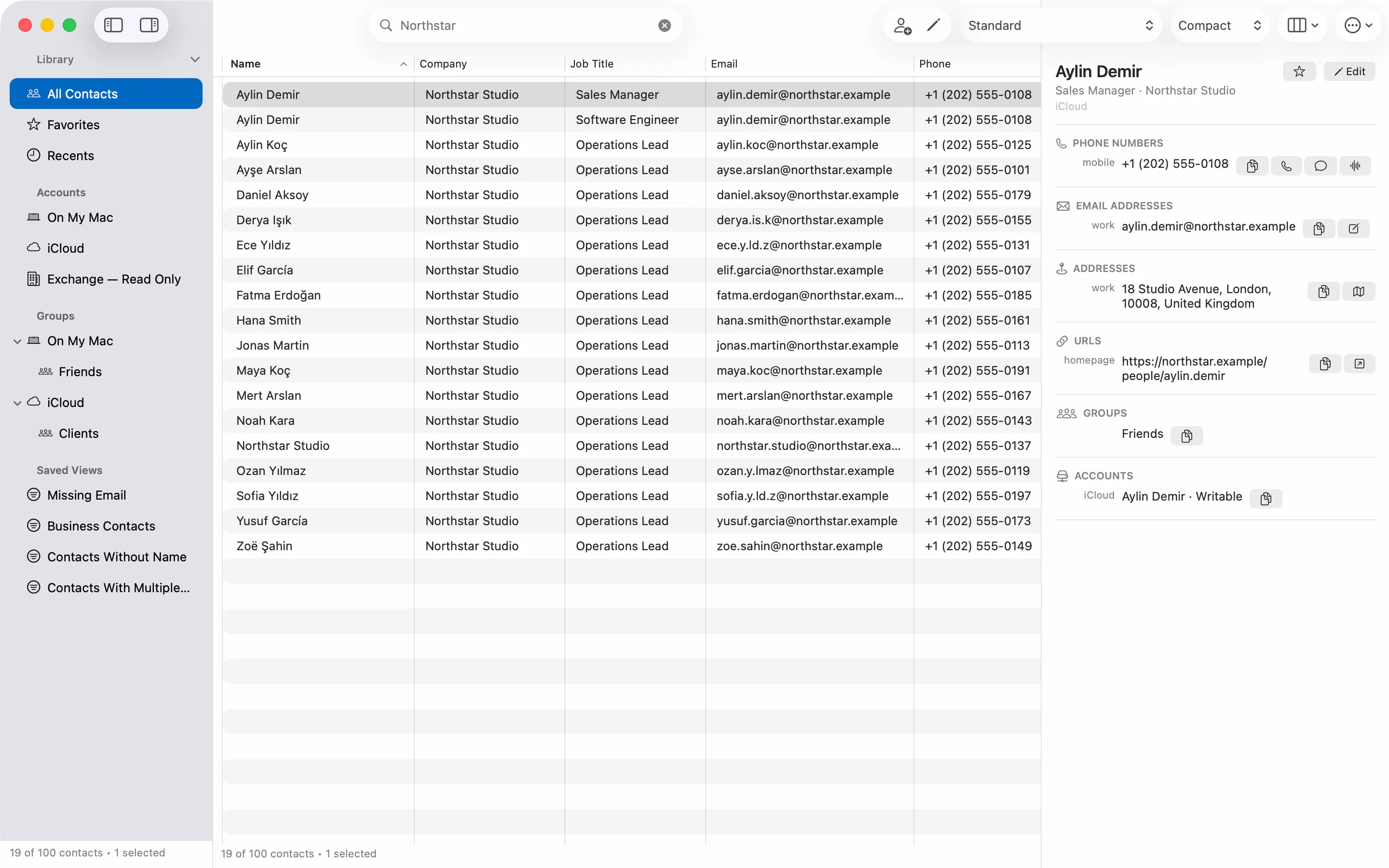Collapse the On My Mac group

pos(17,341)
